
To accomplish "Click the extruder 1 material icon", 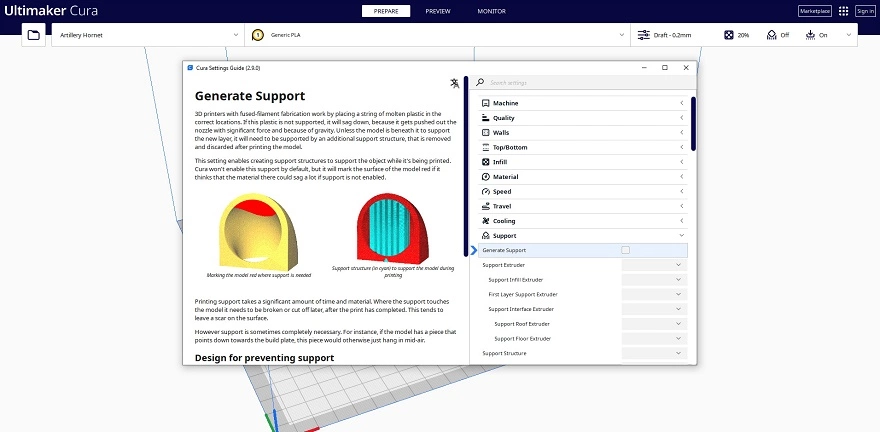I will 258,35.
